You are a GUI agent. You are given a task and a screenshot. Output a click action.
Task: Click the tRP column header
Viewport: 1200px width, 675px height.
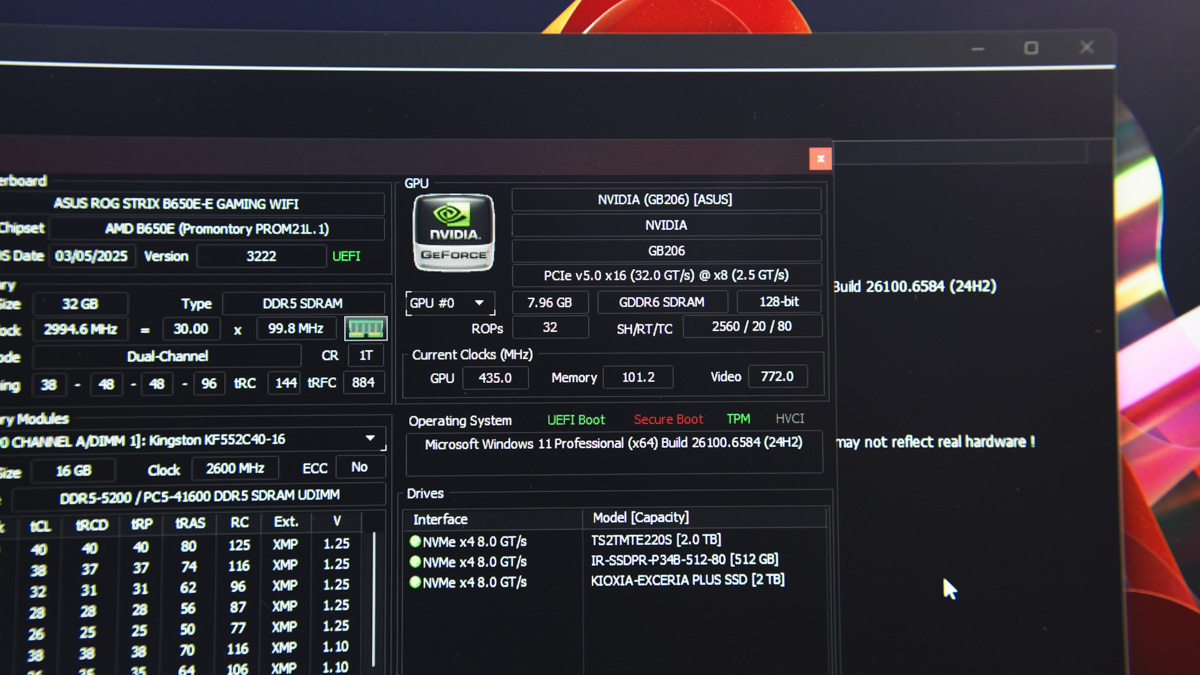click(x=141, y=524)
